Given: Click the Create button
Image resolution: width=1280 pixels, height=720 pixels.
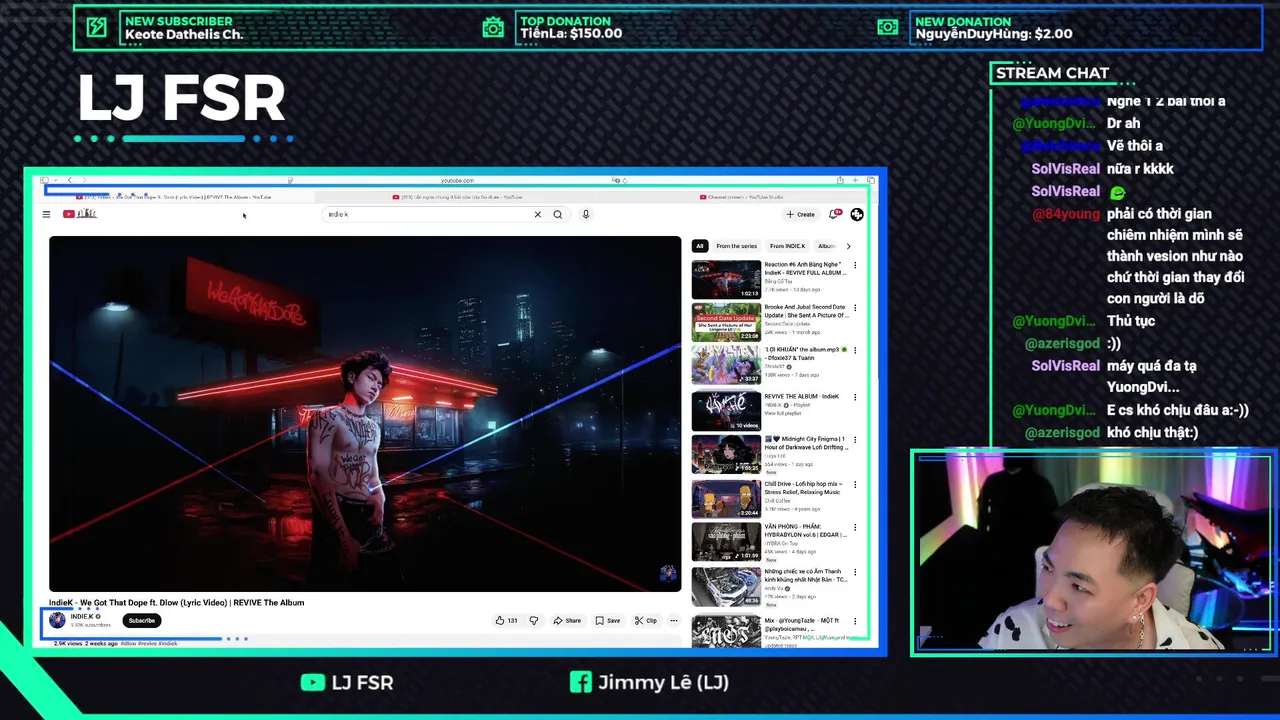Looking at the screenshot, I should pos(800,214).
